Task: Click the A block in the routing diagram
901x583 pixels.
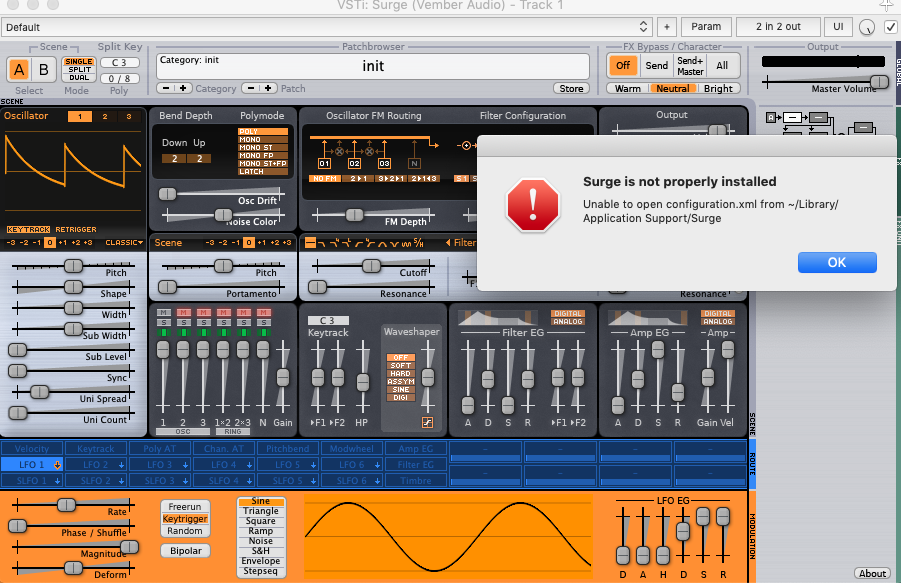Action: click(771, 117)
